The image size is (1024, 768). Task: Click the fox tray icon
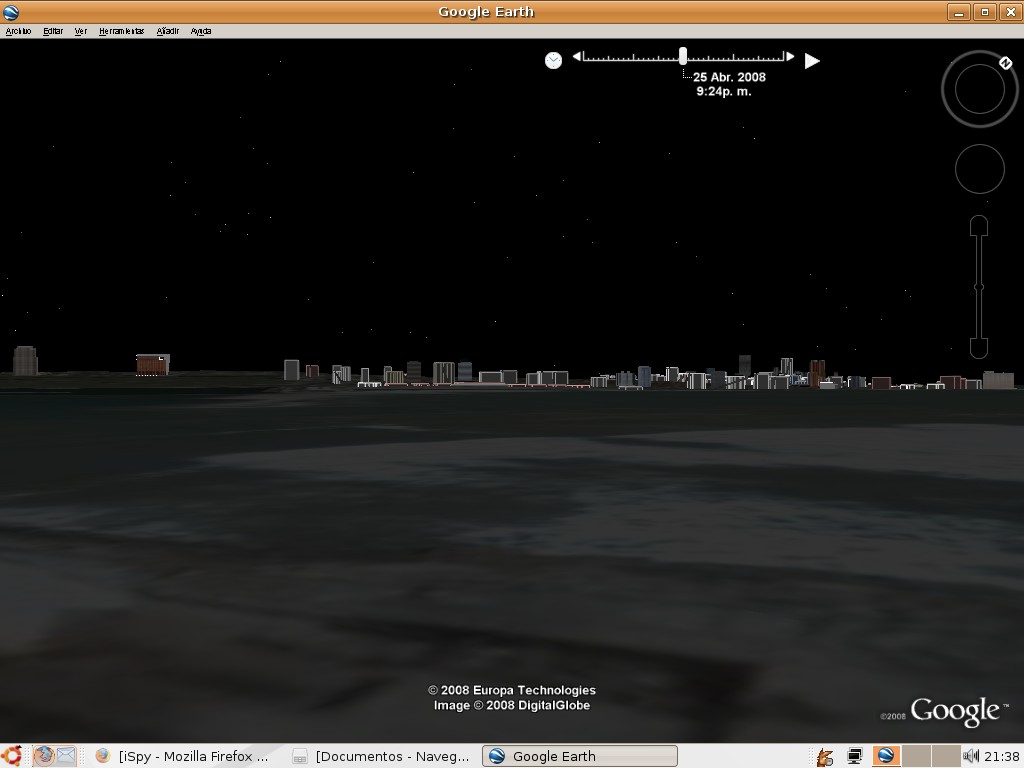[825, 757]
